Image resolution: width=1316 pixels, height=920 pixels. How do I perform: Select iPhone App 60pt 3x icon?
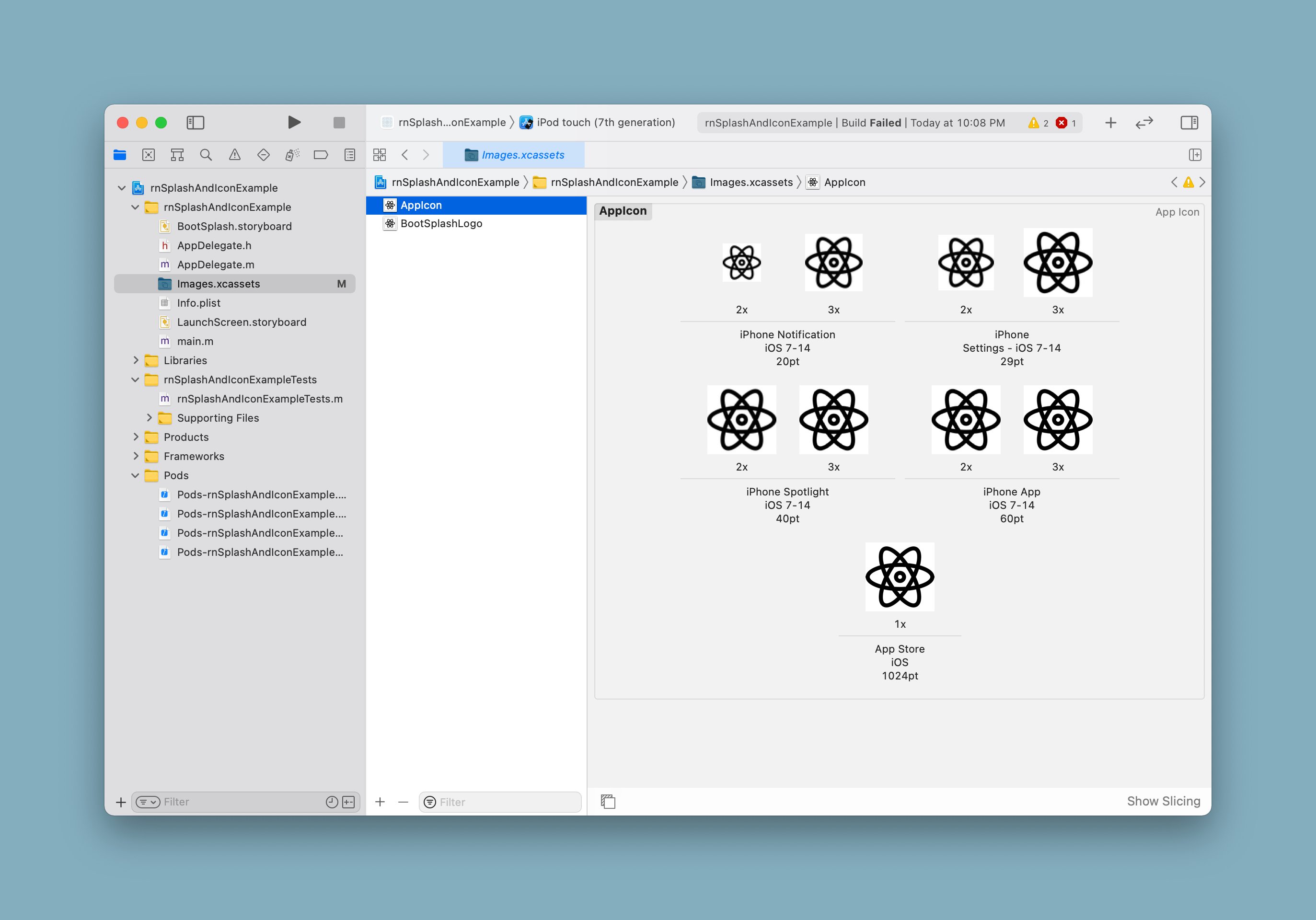pyautogui.click(x=1058, y=420)
